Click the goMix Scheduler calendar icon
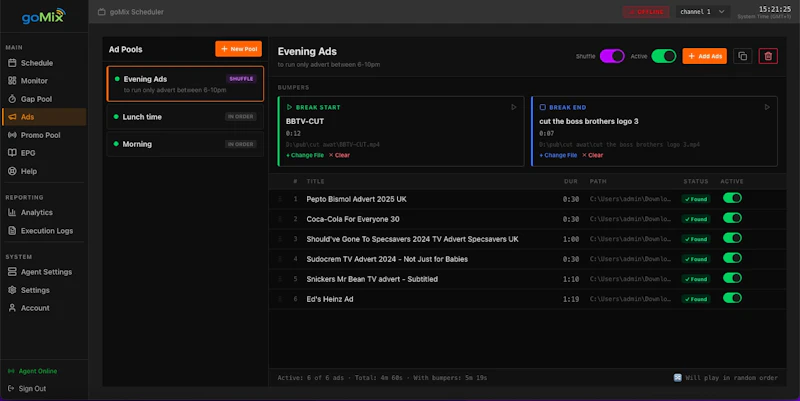This screenshot has height=401, width=800. pos(102,12)
